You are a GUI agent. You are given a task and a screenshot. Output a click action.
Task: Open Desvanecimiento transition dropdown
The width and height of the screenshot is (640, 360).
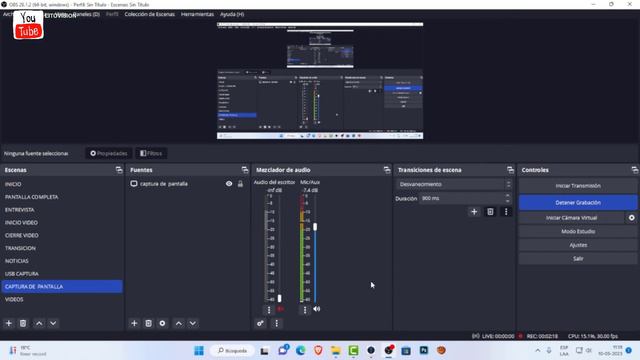tap(454, 184)
